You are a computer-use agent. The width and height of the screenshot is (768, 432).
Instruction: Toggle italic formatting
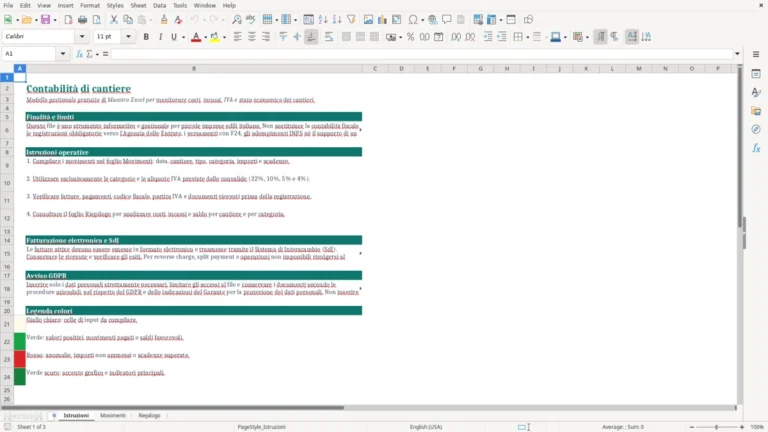pyautogui.click(x=160, y=37)
